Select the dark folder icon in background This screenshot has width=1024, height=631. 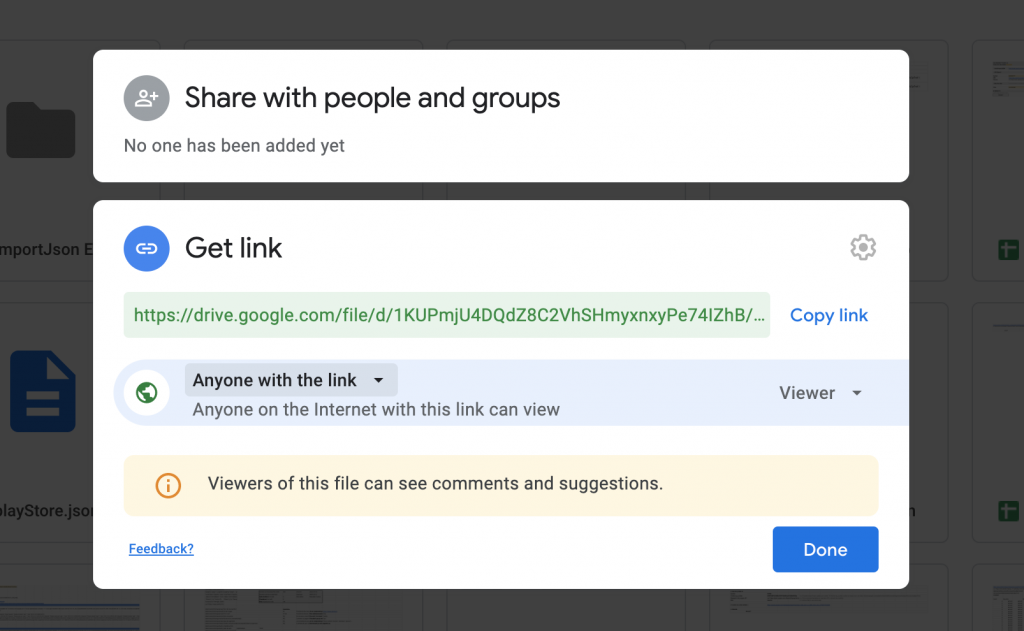[x=41, y=131]
